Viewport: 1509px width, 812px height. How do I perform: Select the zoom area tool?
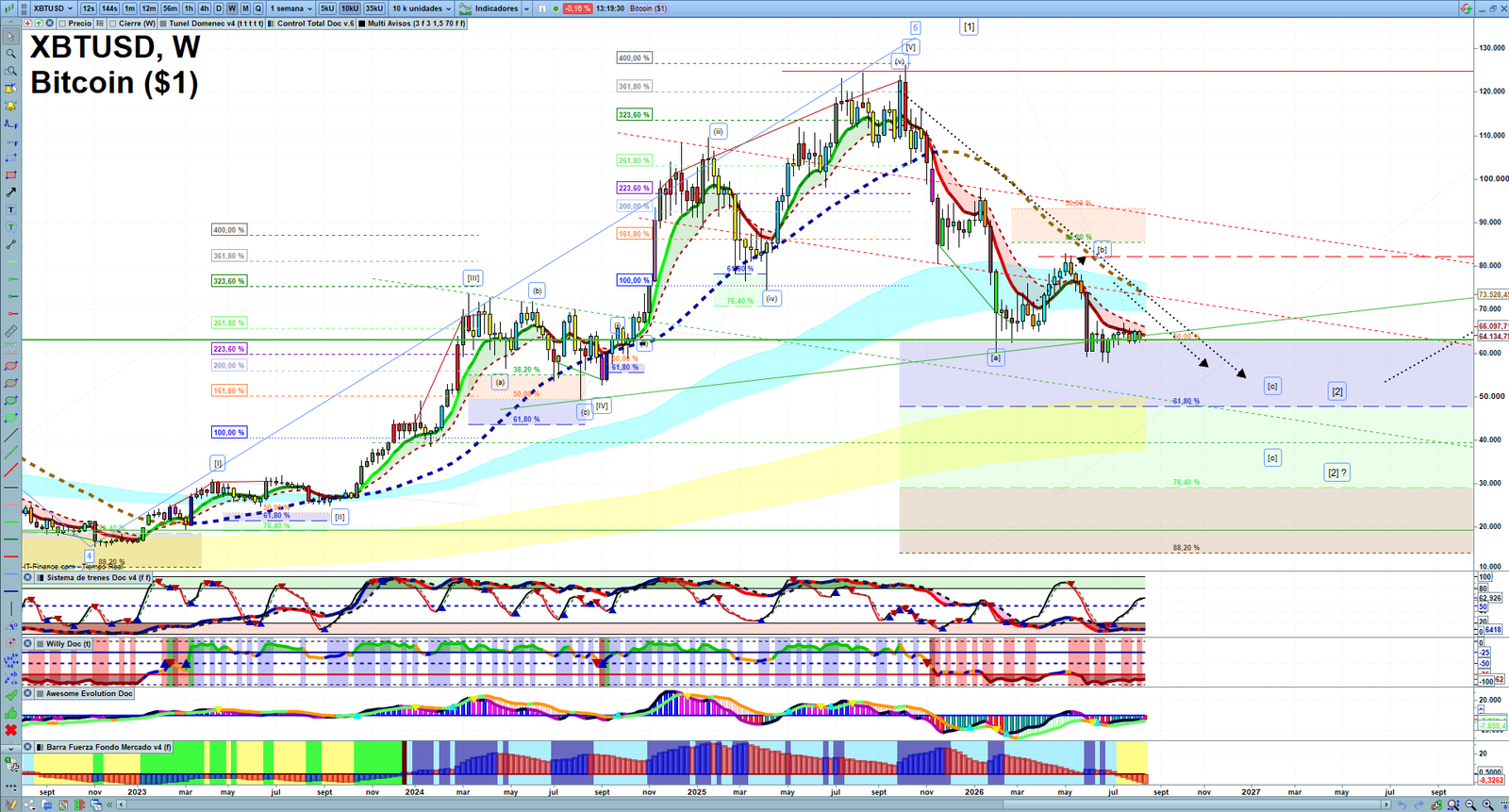click(x=11, y=71)
